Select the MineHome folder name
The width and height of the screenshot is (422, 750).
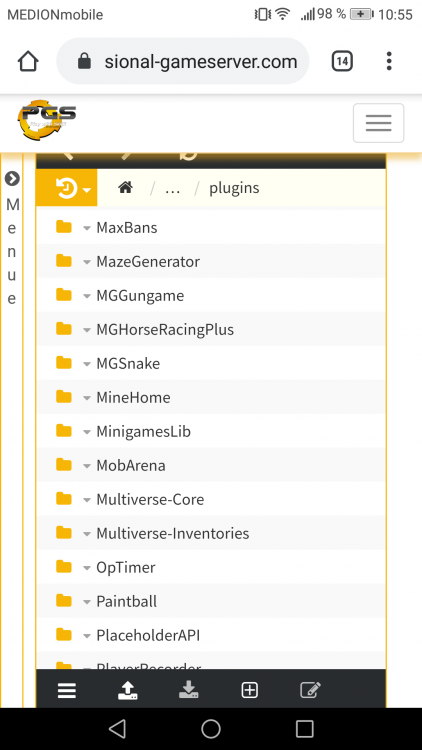point(133,397)
